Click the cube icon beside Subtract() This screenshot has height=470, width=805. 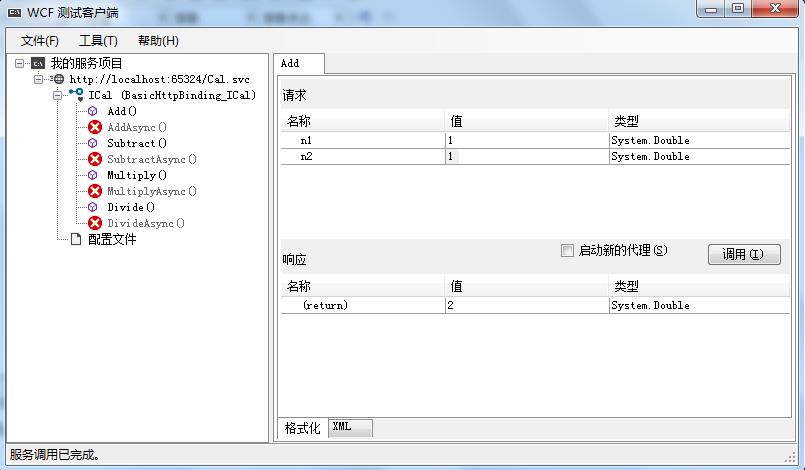pyautogui.click(x=92, y=143)
